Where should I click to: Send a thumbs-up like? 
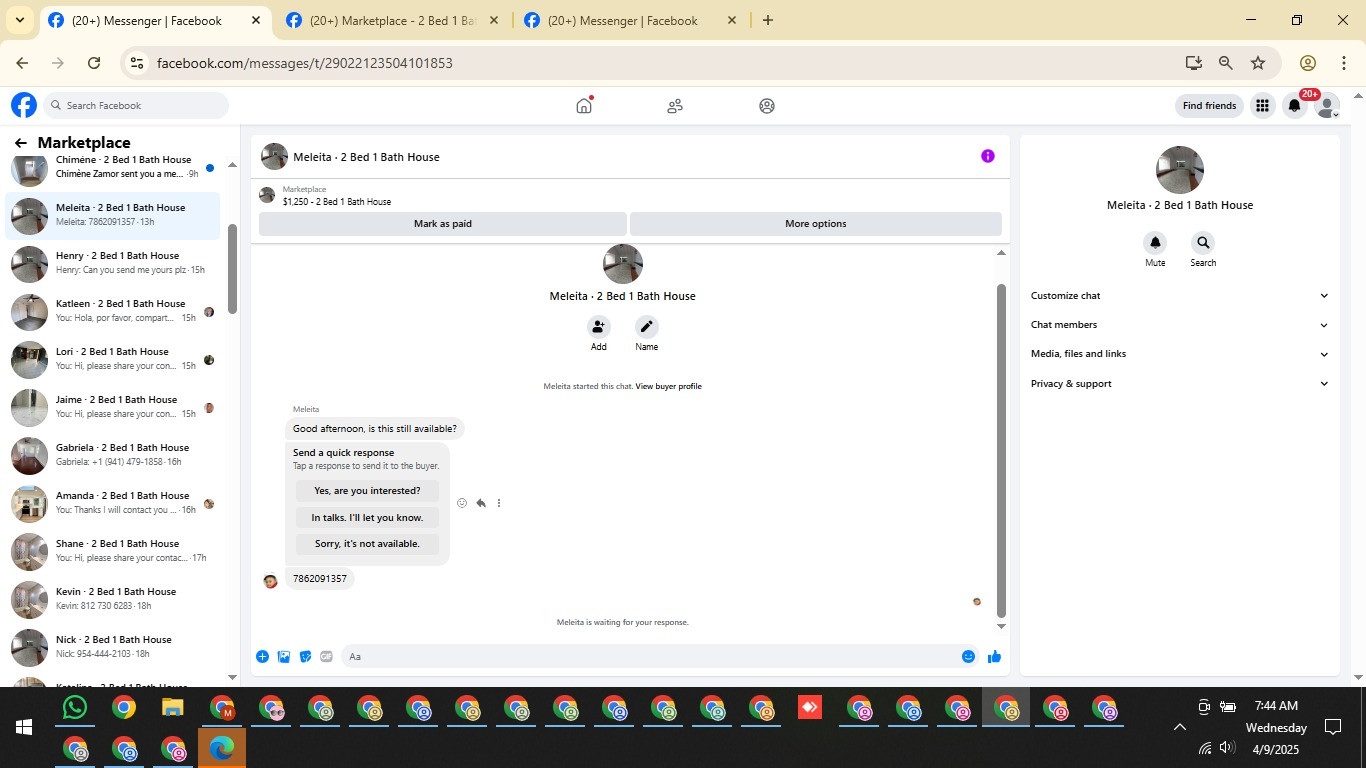click(994, 657)
